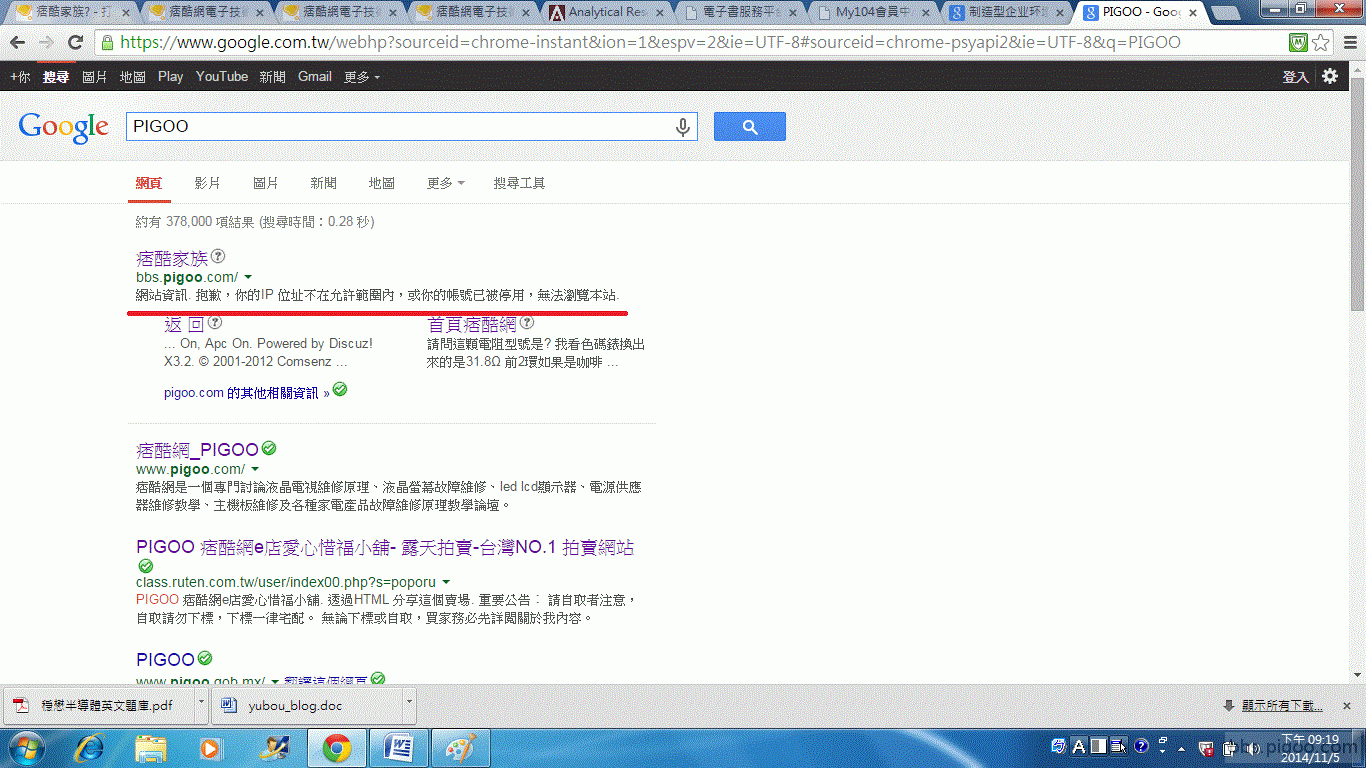This screenshot has width=1366, height=768.
Task: Open Paint from the taskbar
Action: pyautogui.click(x=461, y=748)
